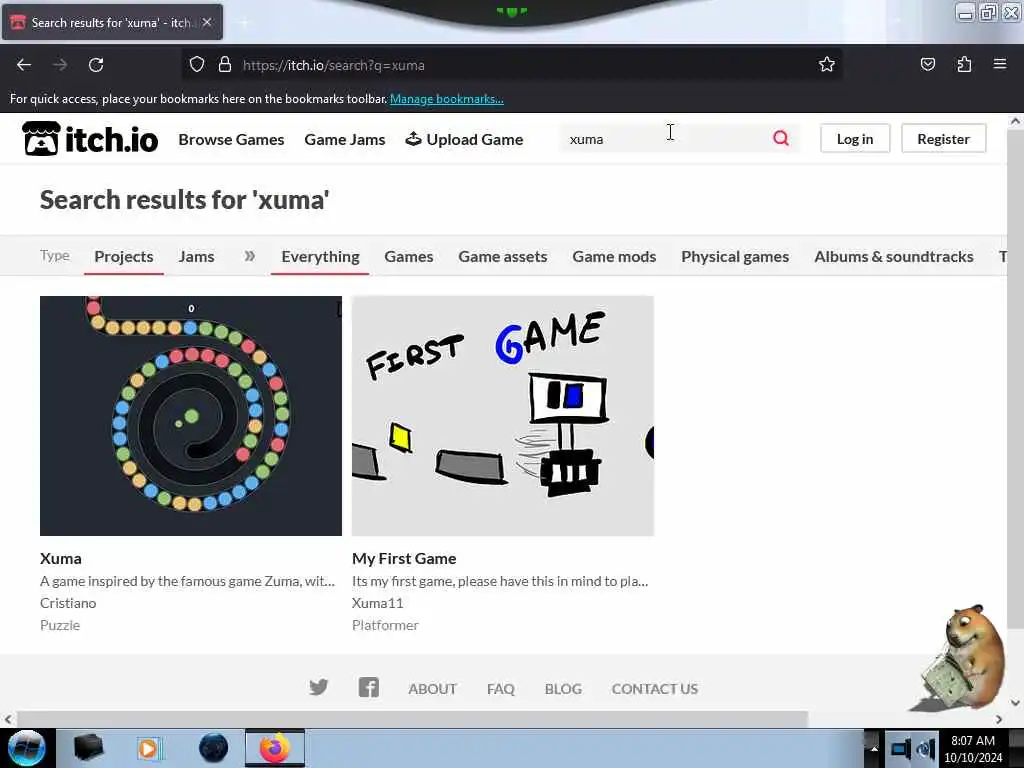
Task: Open author Xuma11's profile link
Action: coord(377,603)
